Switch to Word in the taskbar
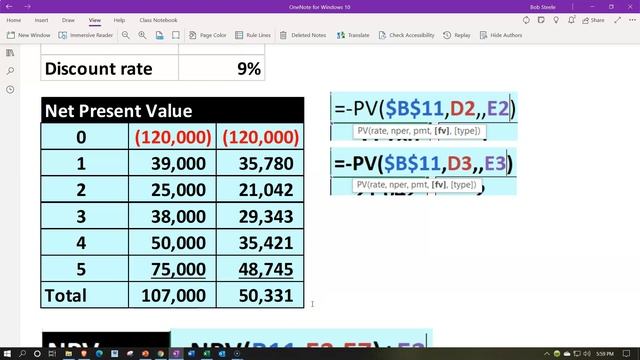The width and height of the screenshot is (640, 360). tap(191, 353)
